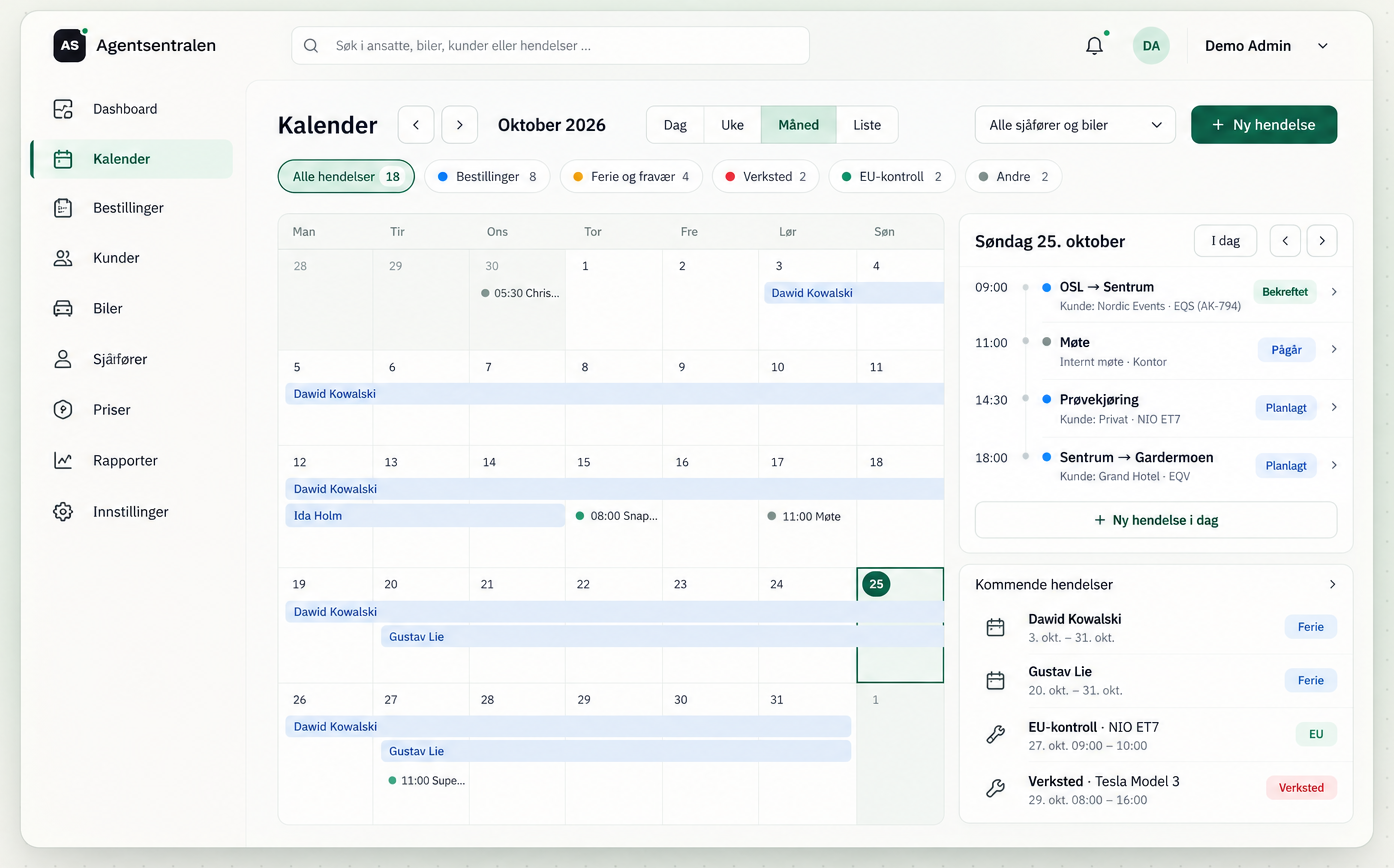Click the DA user avatar
The width and height of the screenshot is (1394, 868).
coord(1151,46)
